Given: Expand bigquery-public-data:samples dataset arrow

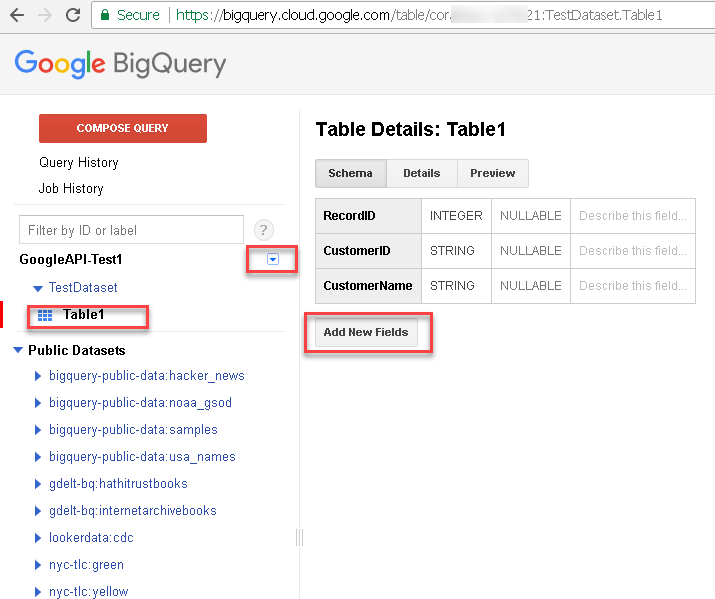Looking at the screenshot, I should 38,430.
